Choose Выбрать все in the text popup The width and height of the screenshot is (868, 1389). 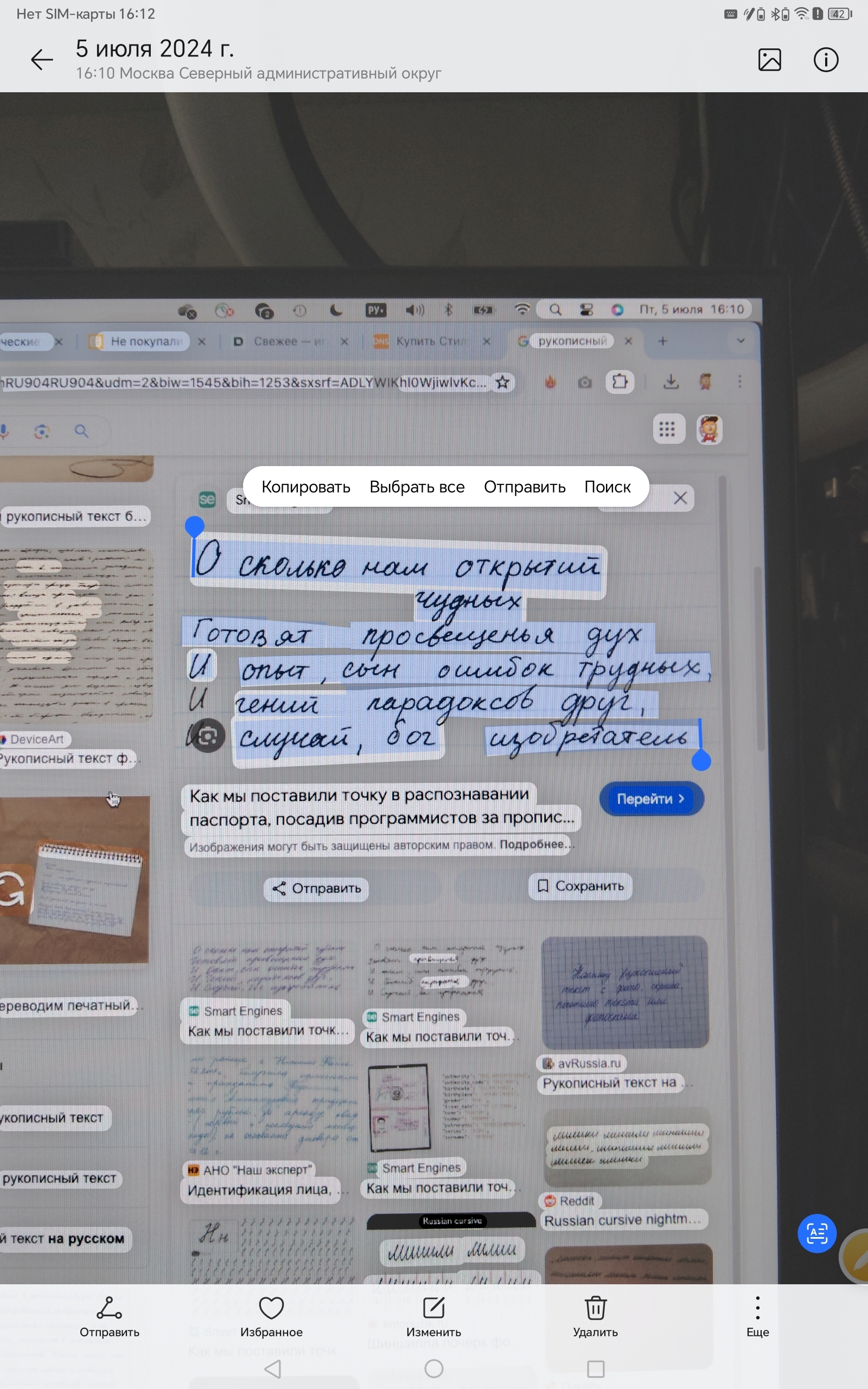[417, 487]
